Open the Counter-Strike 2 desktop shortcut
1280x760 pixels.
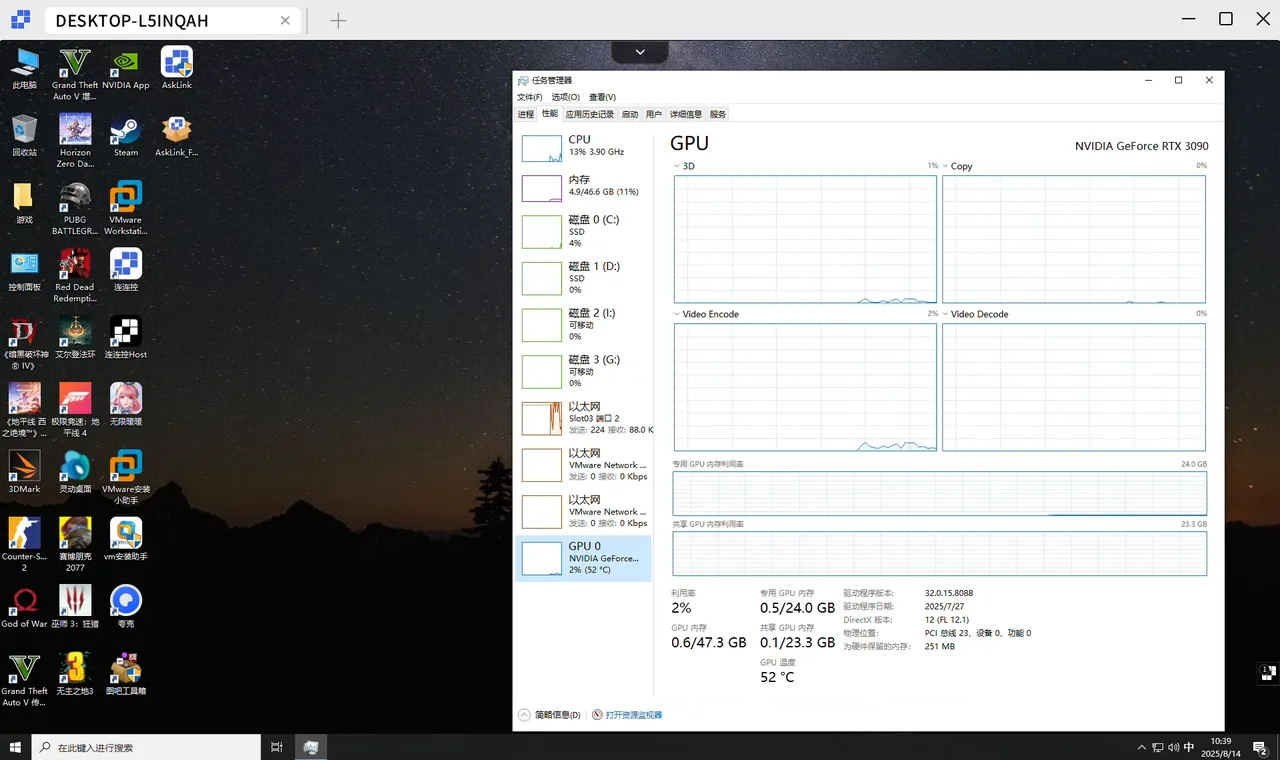(x=24, y=545)
